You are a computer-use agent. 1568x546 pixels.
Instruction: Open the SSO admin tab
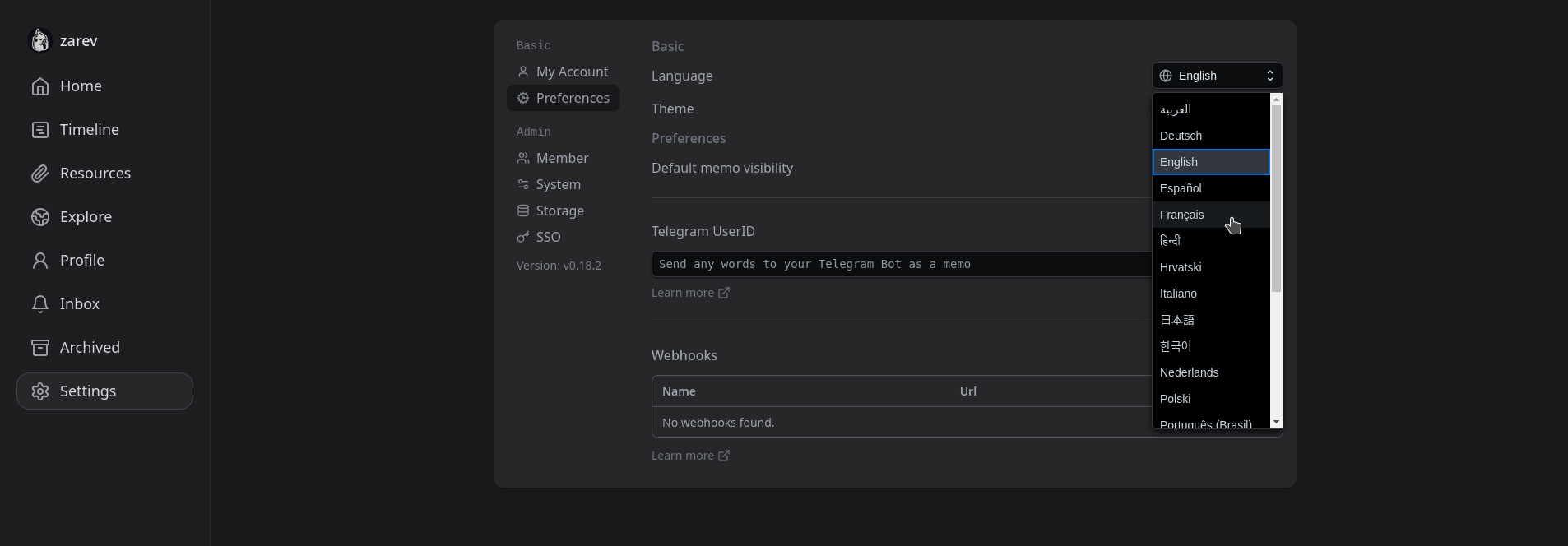point(539,237)
